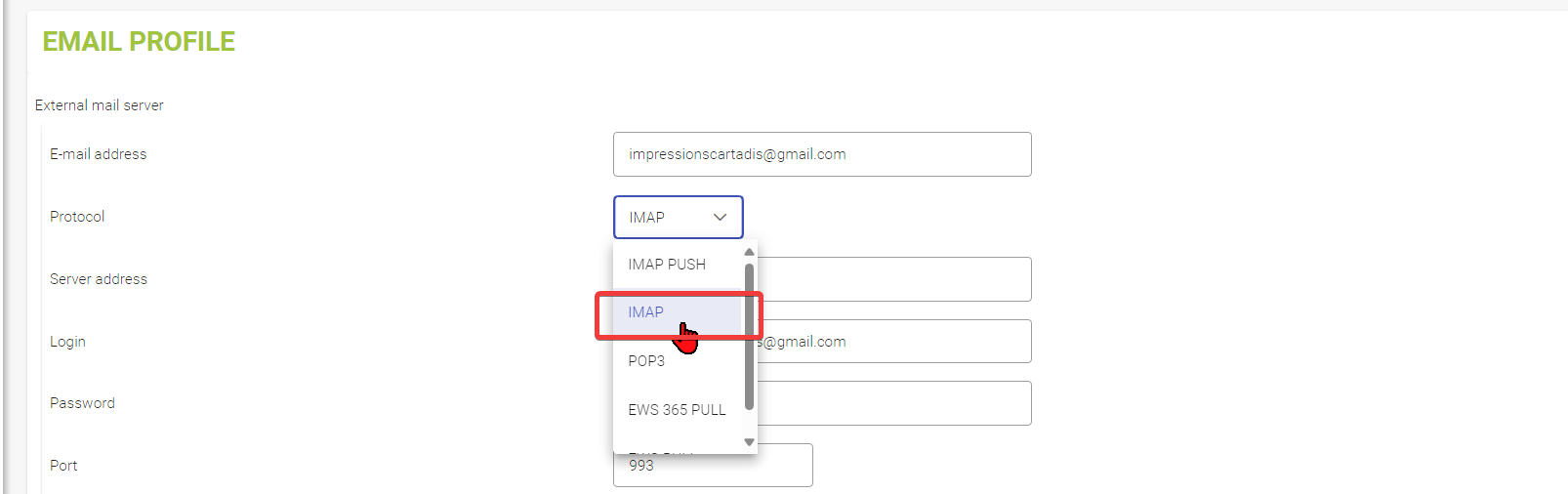This screenshot has width=1568, height=494.
Task: Click the Protocol field label
Action: [x=77, y=217]
